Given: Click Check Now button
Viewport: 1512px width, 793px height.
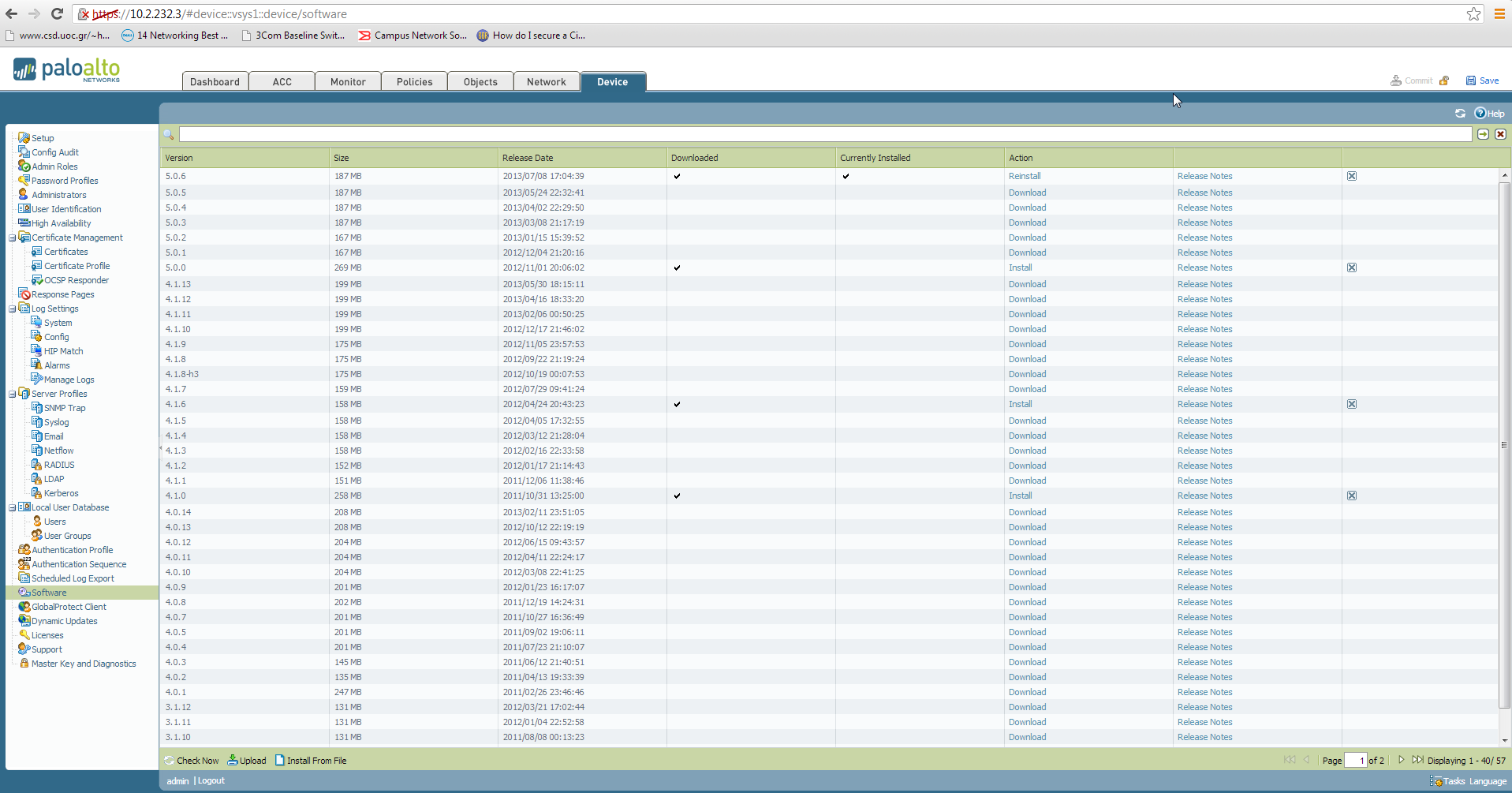Looking at the screenshot, I should coord(192,761).
